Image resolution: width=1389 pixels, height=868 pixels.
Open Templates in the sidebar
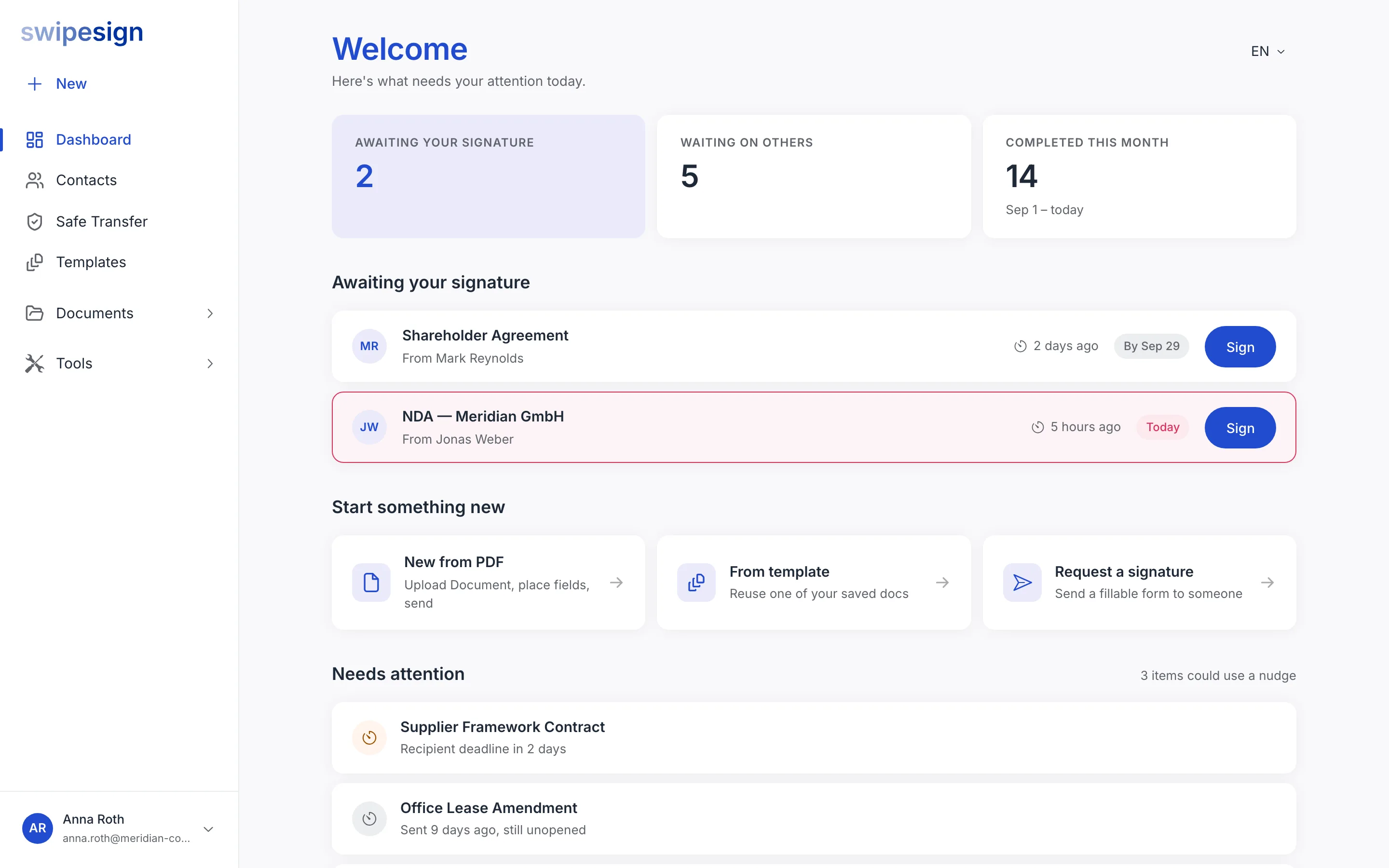coord(120,262)
